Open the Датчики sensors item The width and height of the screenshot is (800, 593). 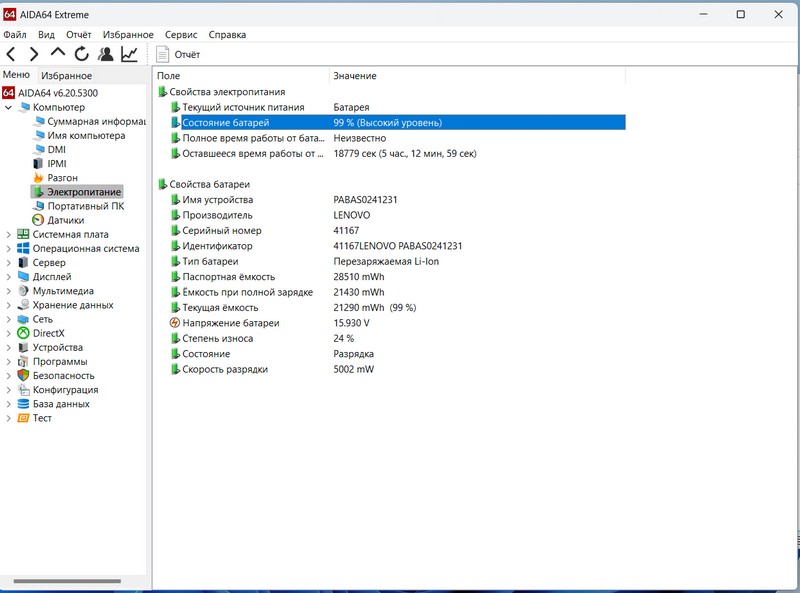[x=65, y=220]
